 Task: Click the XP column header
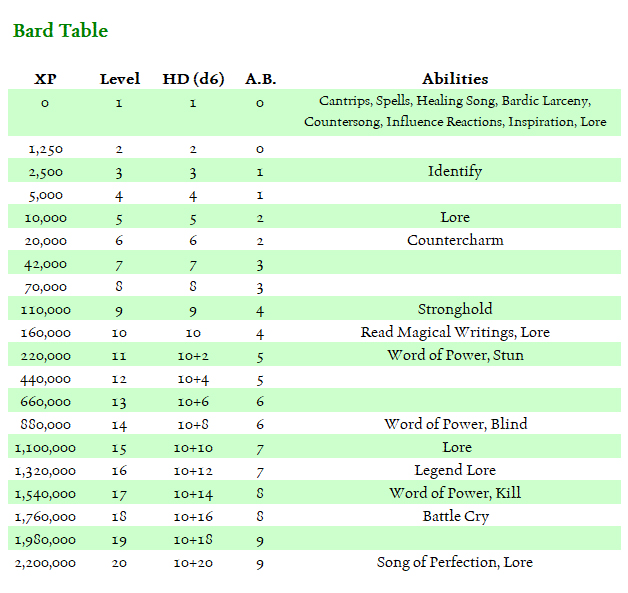click(45, 79)
